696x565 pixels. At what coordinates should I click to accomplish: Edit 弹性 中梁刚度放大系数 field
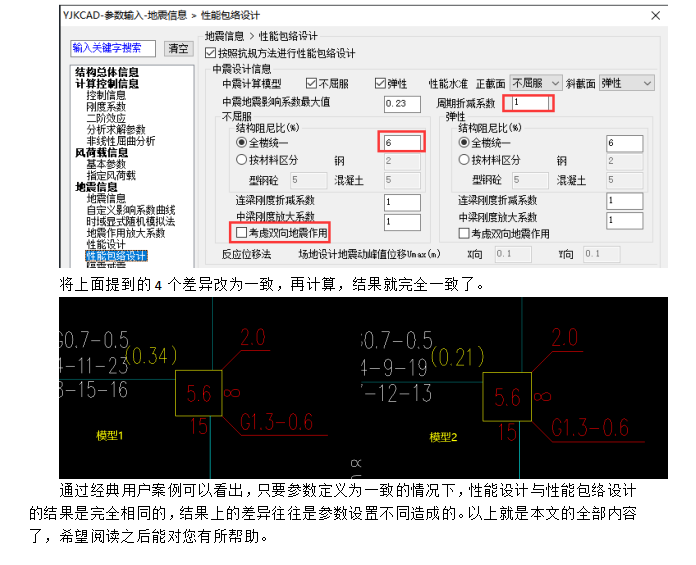coord(625,220)
